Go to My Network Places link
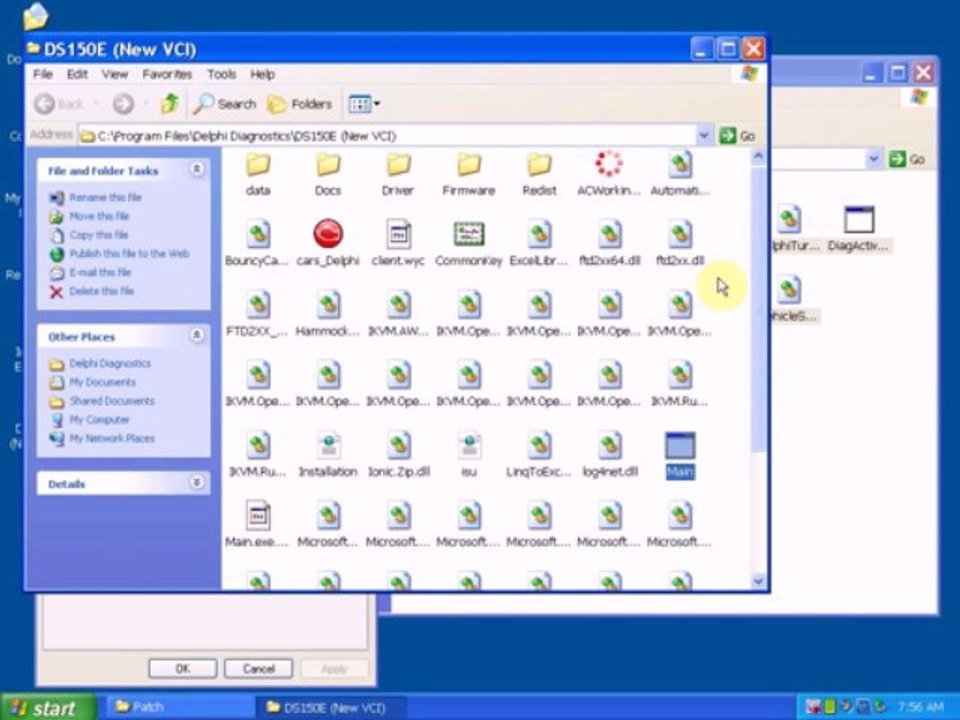The image size is (960, 720). [111, 438]
